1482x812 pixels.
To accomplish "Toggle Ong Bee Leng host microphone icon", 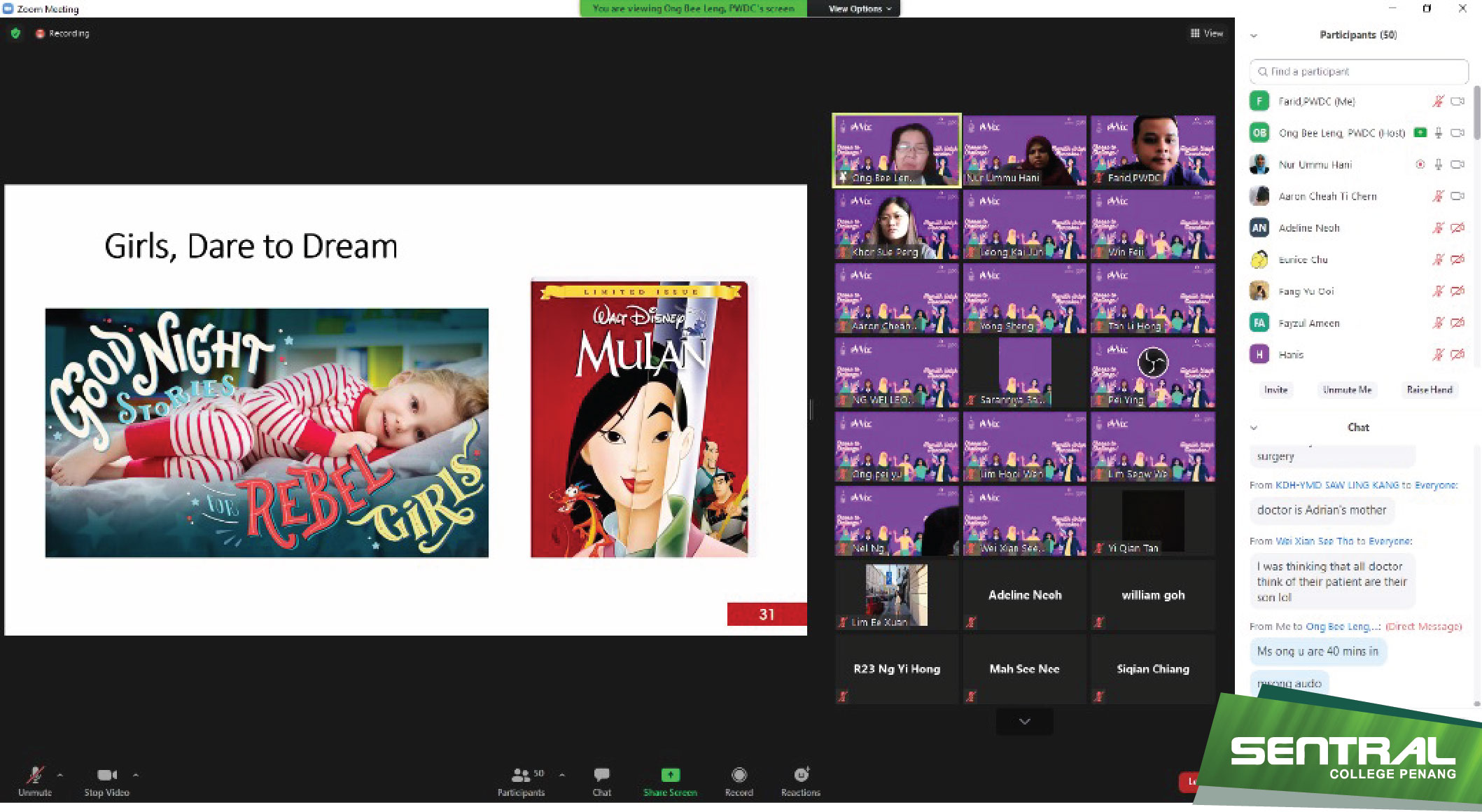I will (x=1438, y=133).
